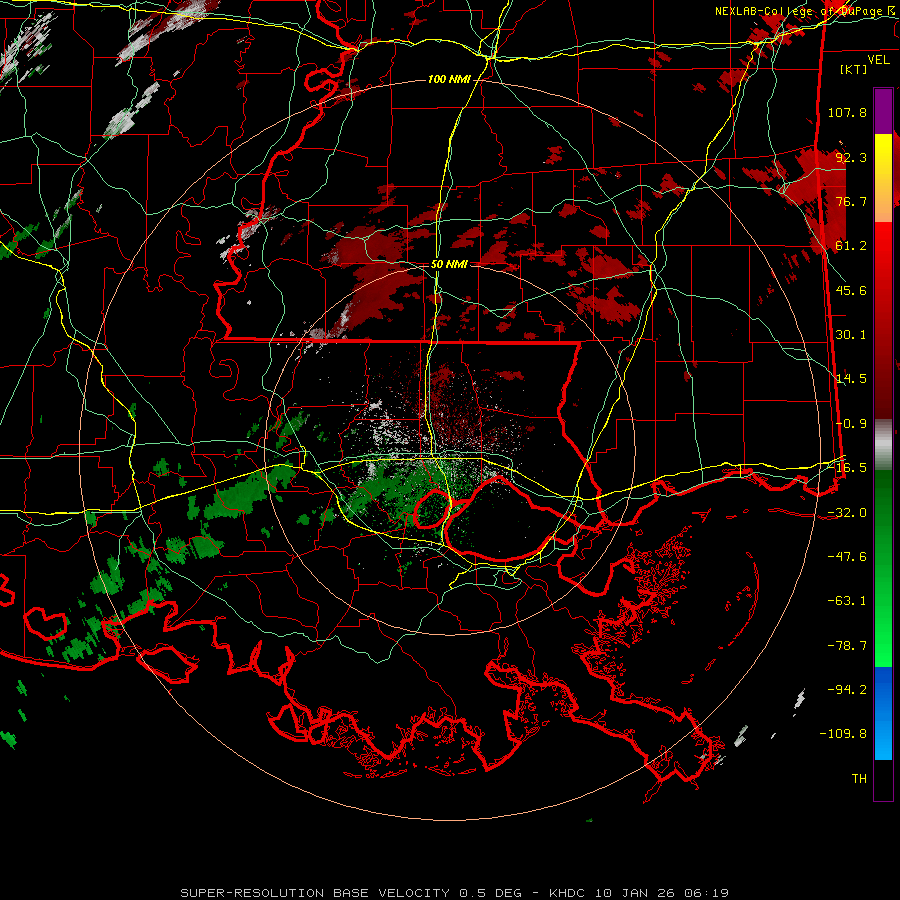This screenshot has height=900, width=900.
Task: Click the 76.7 velocity scale value
Action: tap(851, 201)
